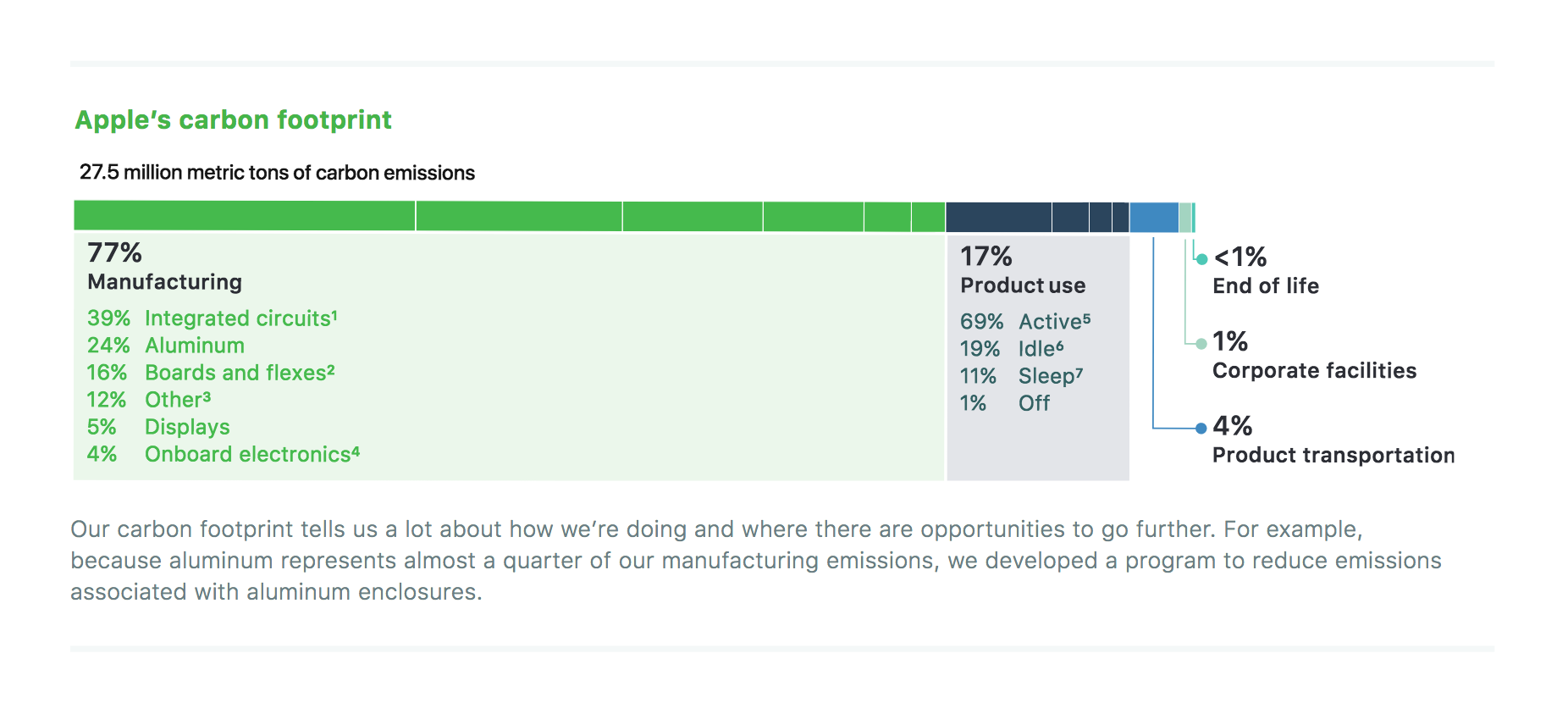Select the largest green manufacturing bar segment
Viewport: 1568px width, 703px height.
(245, 216)
